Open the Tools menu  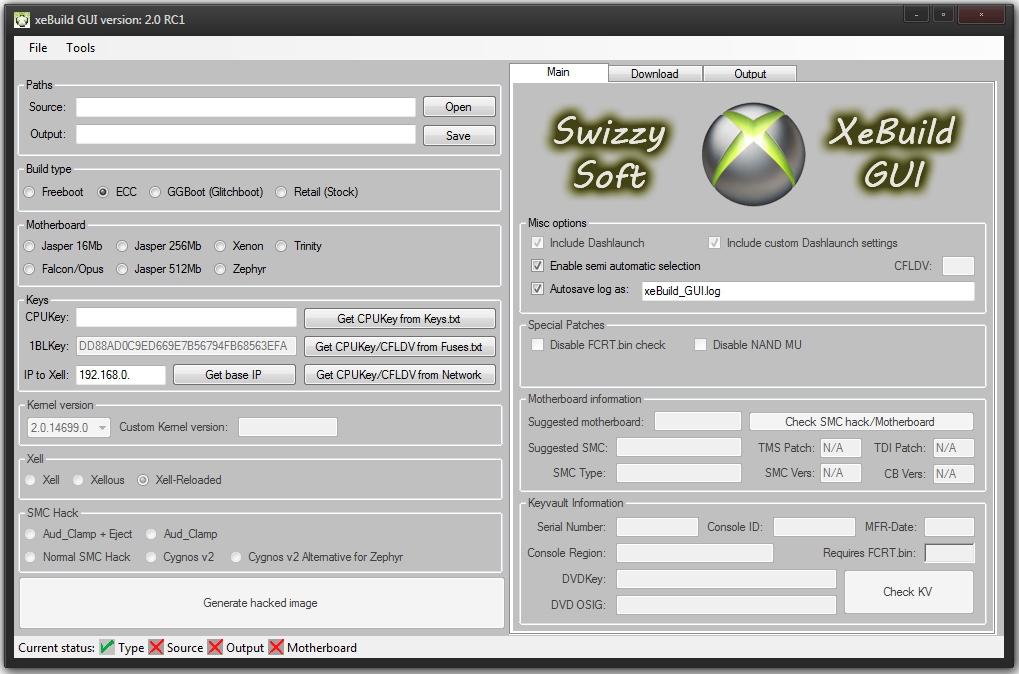81,48
